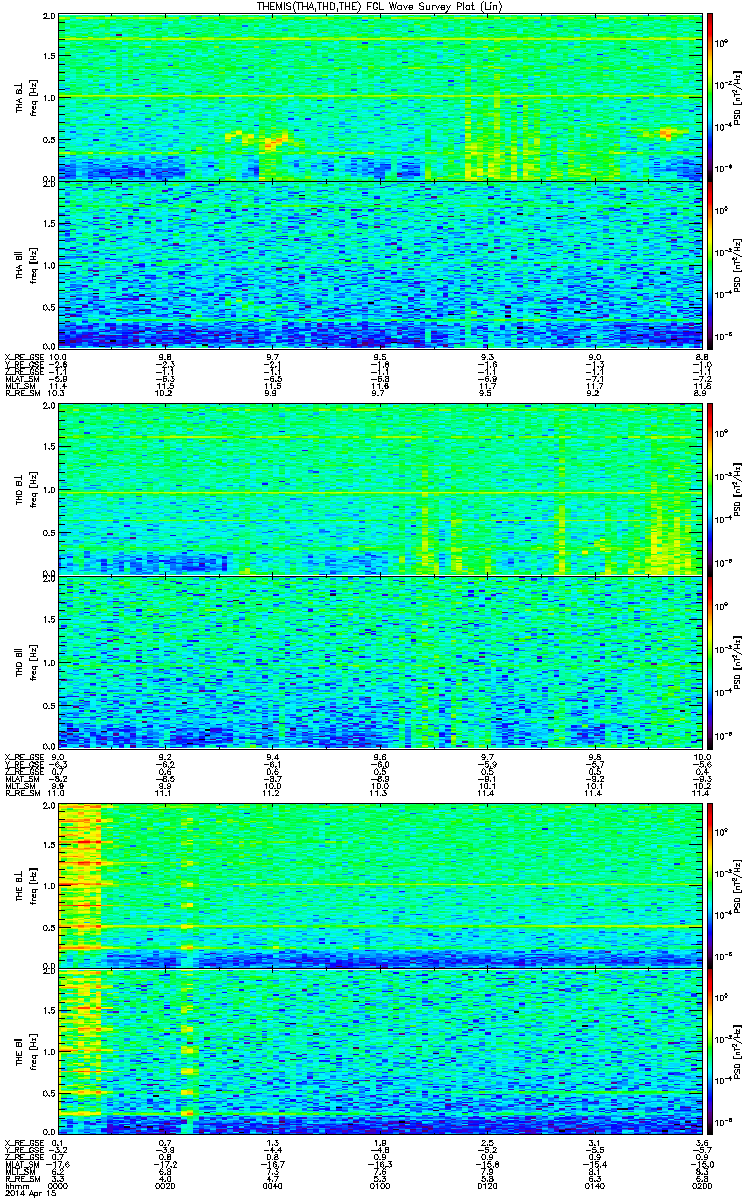The height and width of the screenshot is (1200, 750).
Task: Select the 'THD B||' y-axis label
Action: click(19, 661)
